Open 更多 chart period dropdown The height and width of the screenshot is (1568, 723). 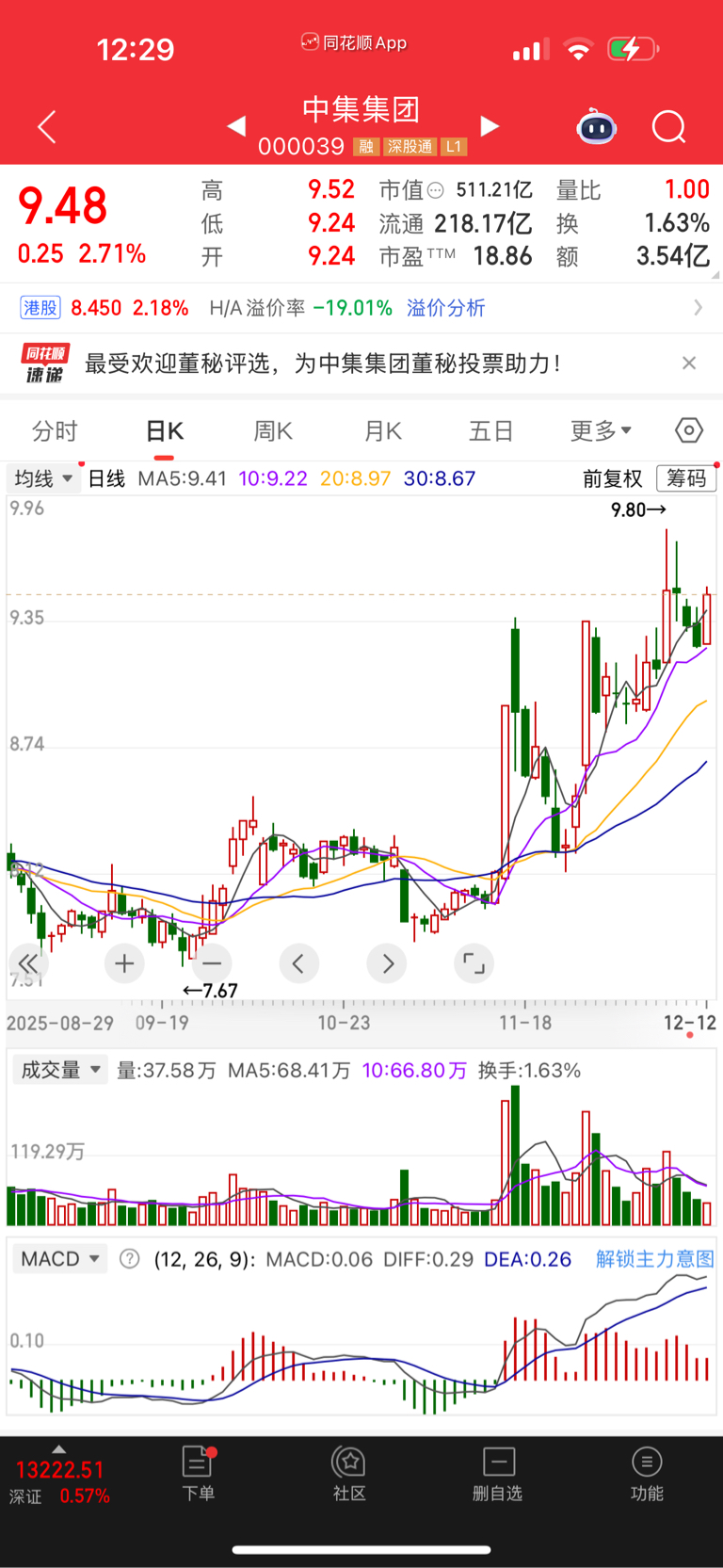[x=601, y=431]
